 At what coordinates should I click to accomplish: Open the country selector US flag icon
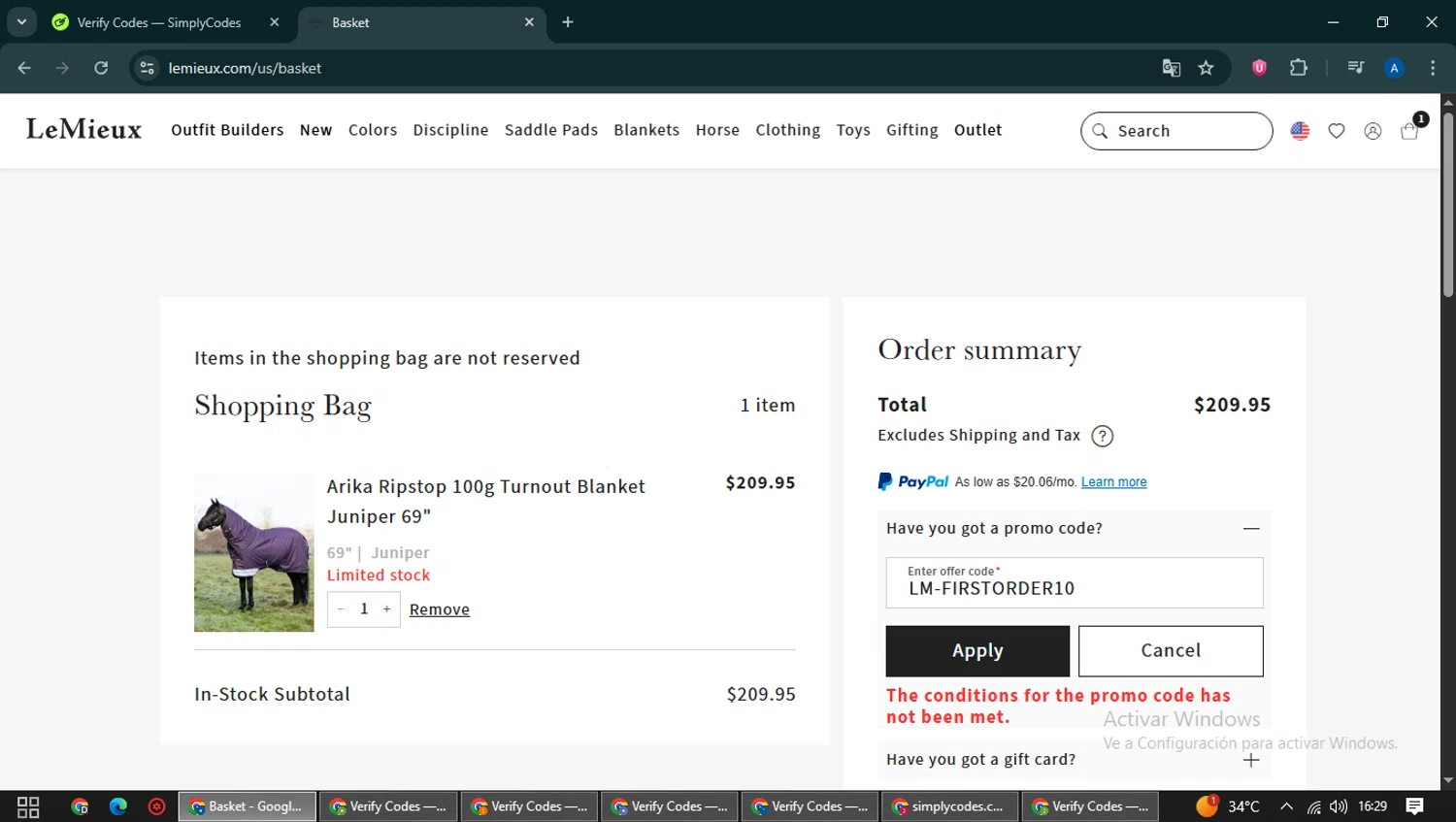[1300, 131]
